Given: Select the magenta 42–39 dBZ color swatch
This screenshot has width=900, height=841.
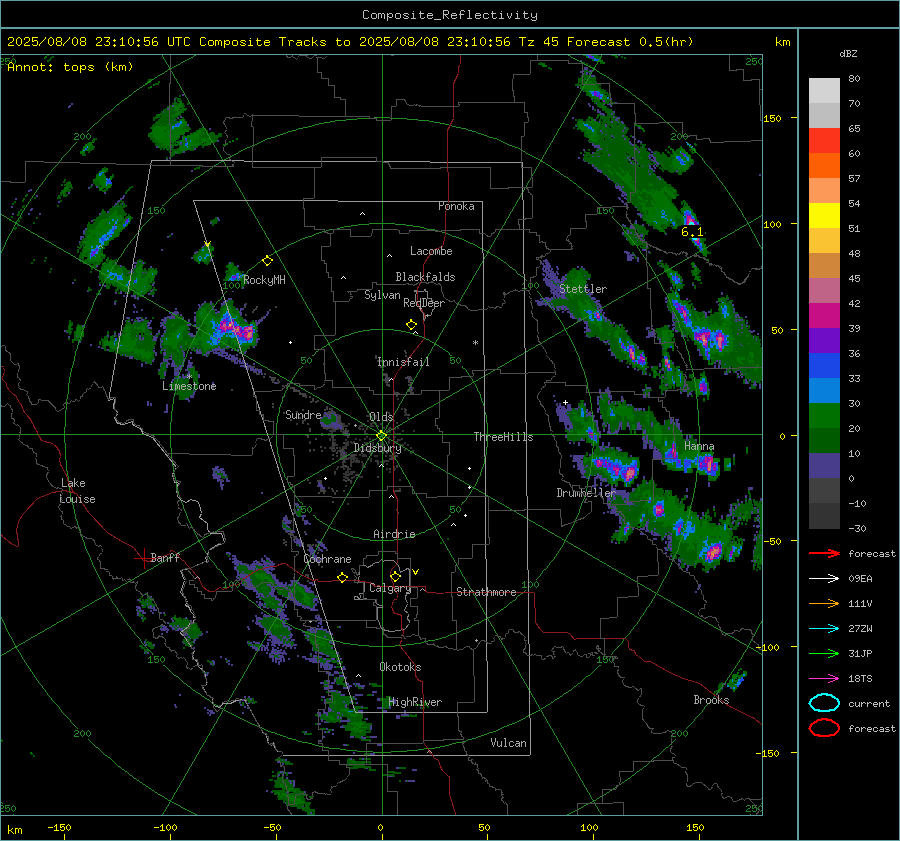Looking at the screenshot, I should [x=824, y=316].
